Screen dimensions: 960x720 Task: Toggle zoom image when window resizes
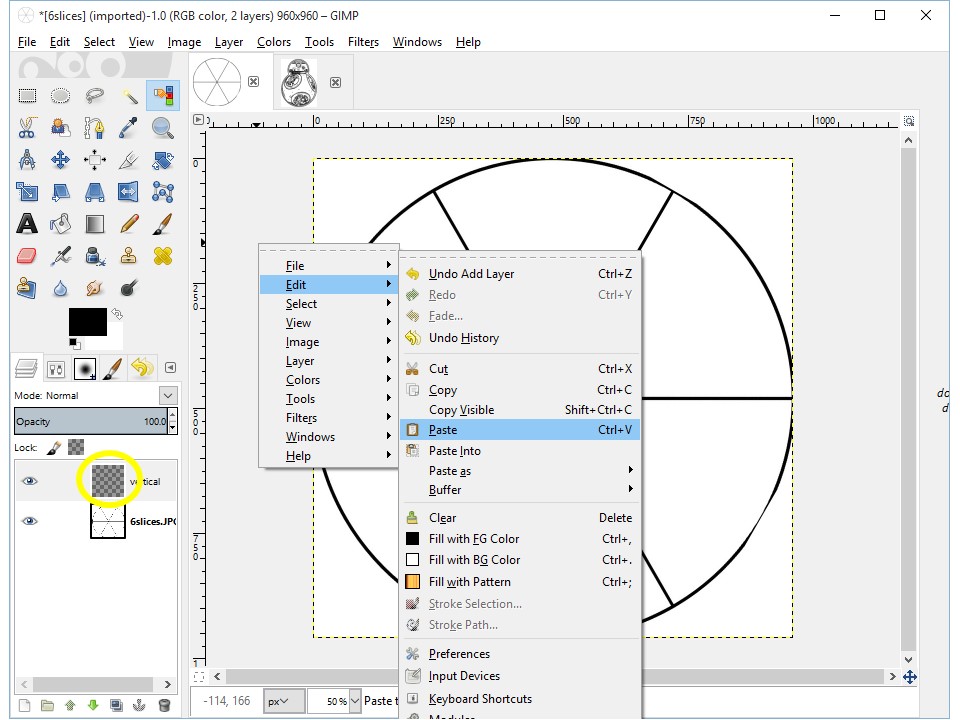pos(909,121)
